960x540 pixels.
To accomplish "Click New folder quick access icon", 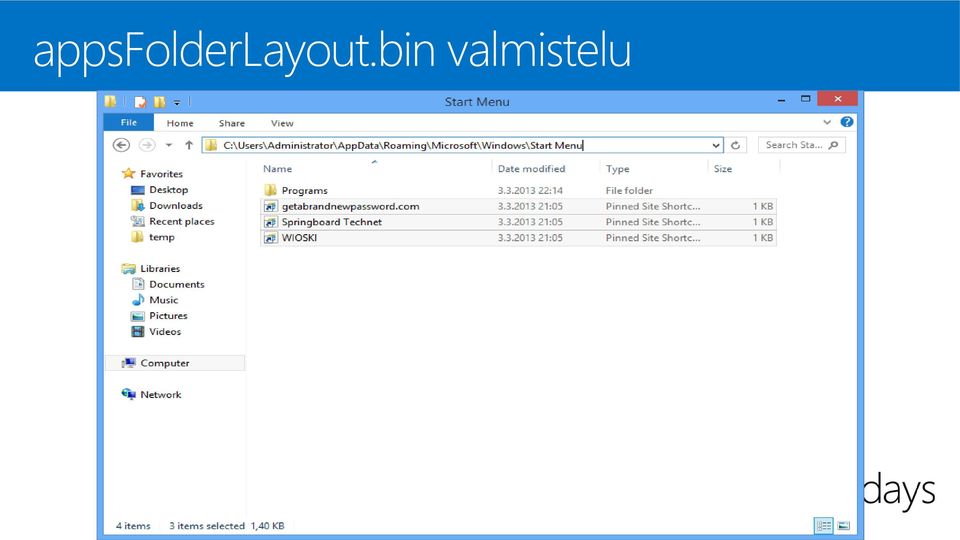I will (x=160, y=102).
